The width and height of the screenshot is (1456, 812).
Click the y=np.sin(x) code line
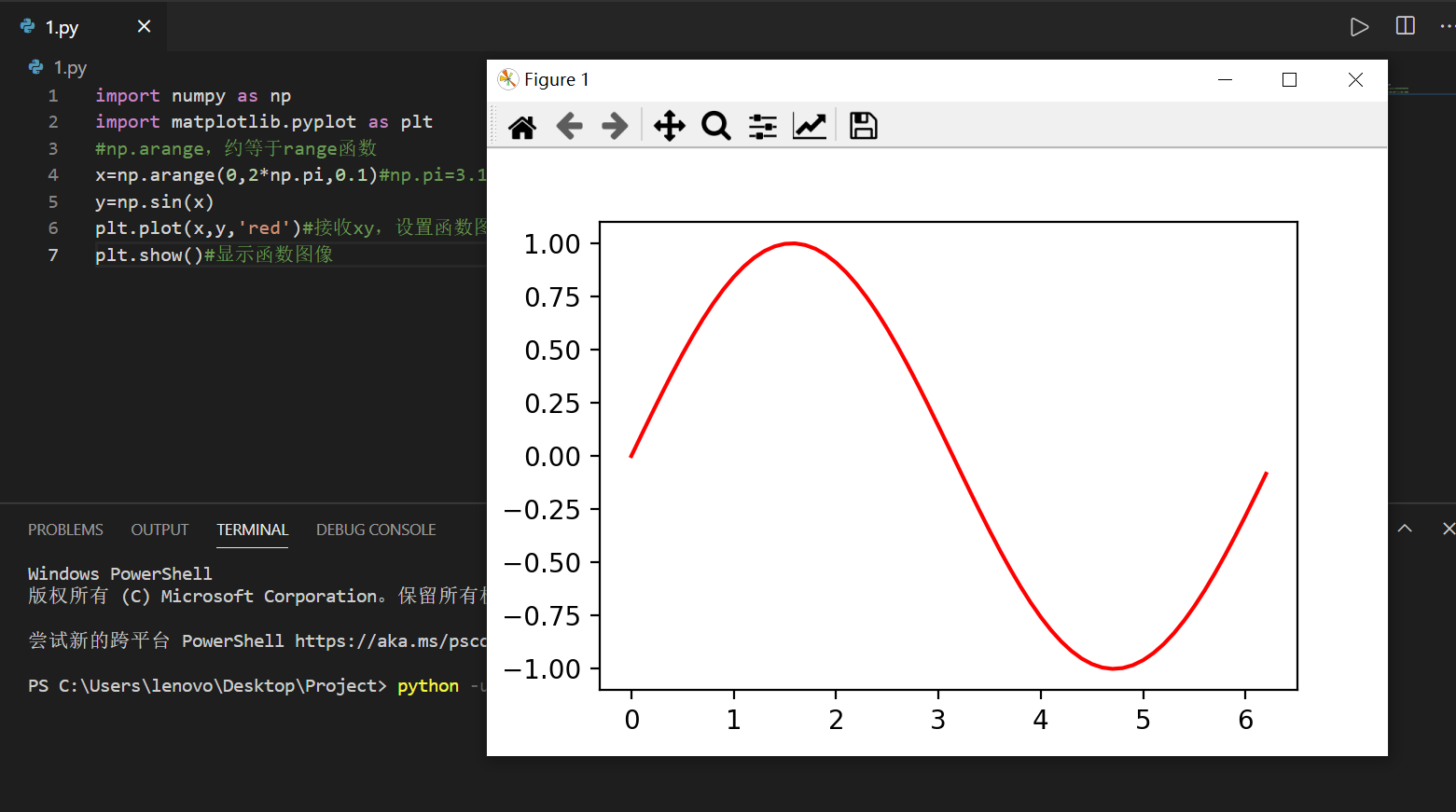[154, 201]
